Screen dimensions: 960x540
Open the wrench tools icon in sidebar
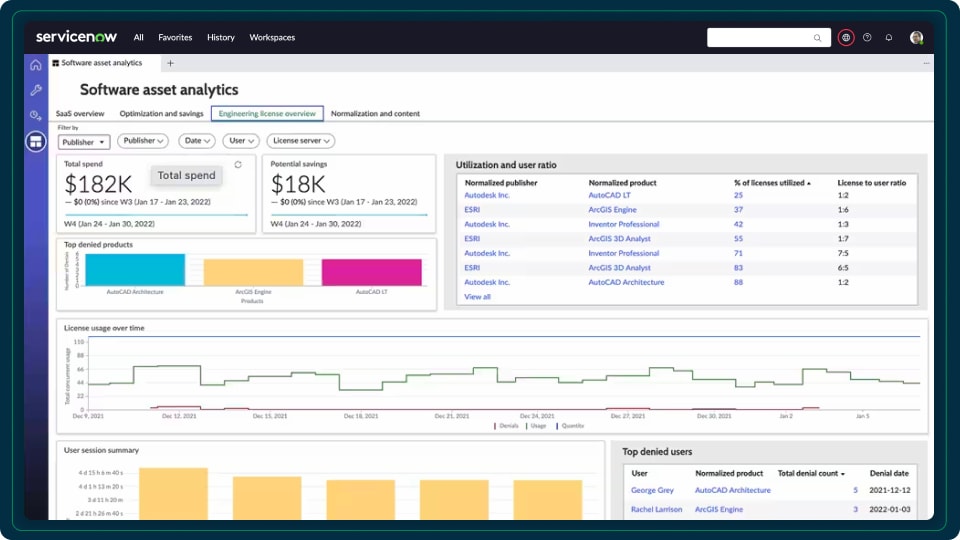(36, 90)
